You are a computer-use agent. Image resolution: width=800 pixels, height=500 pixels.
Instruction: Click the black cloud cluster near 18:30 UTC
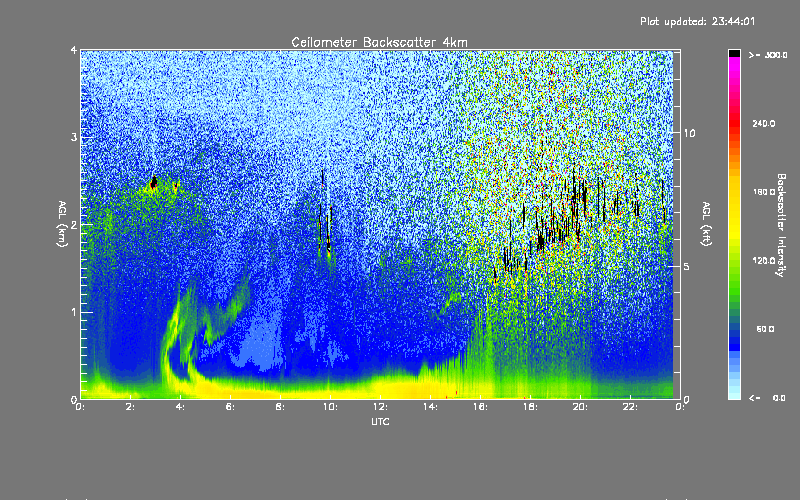(542, 240)
